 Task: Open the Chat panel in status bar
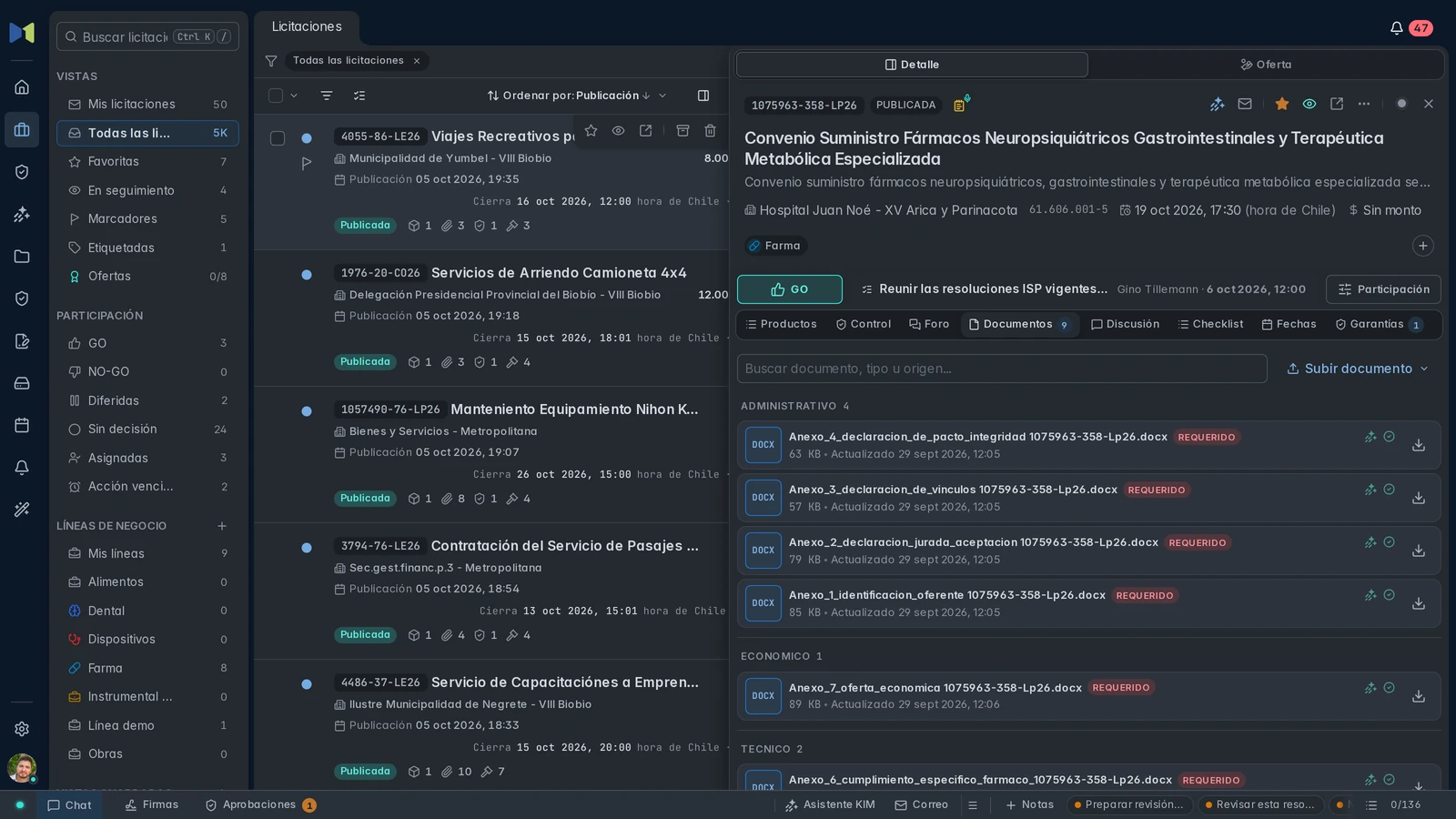pyautogui.click(x=69, y=805)
